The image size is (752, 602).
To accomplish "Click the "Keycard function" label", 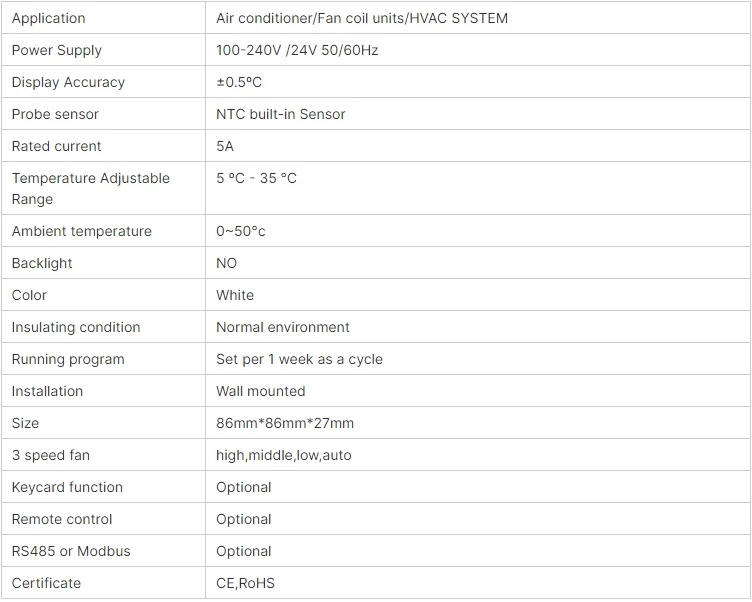I will click(67, 487).
